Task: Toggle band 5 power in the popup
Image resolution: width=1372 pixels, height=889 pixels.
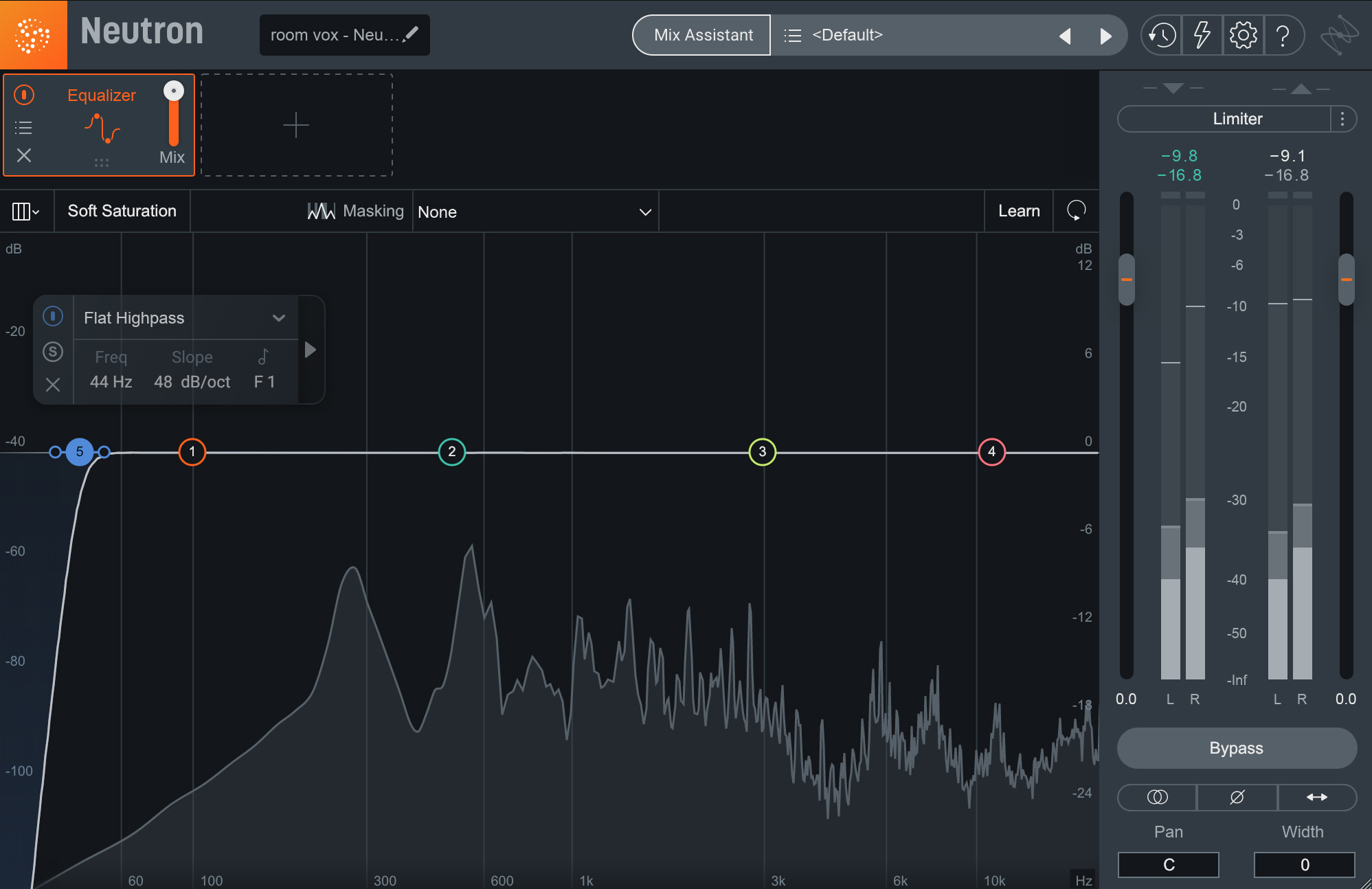Action: [x=53, y=316]
